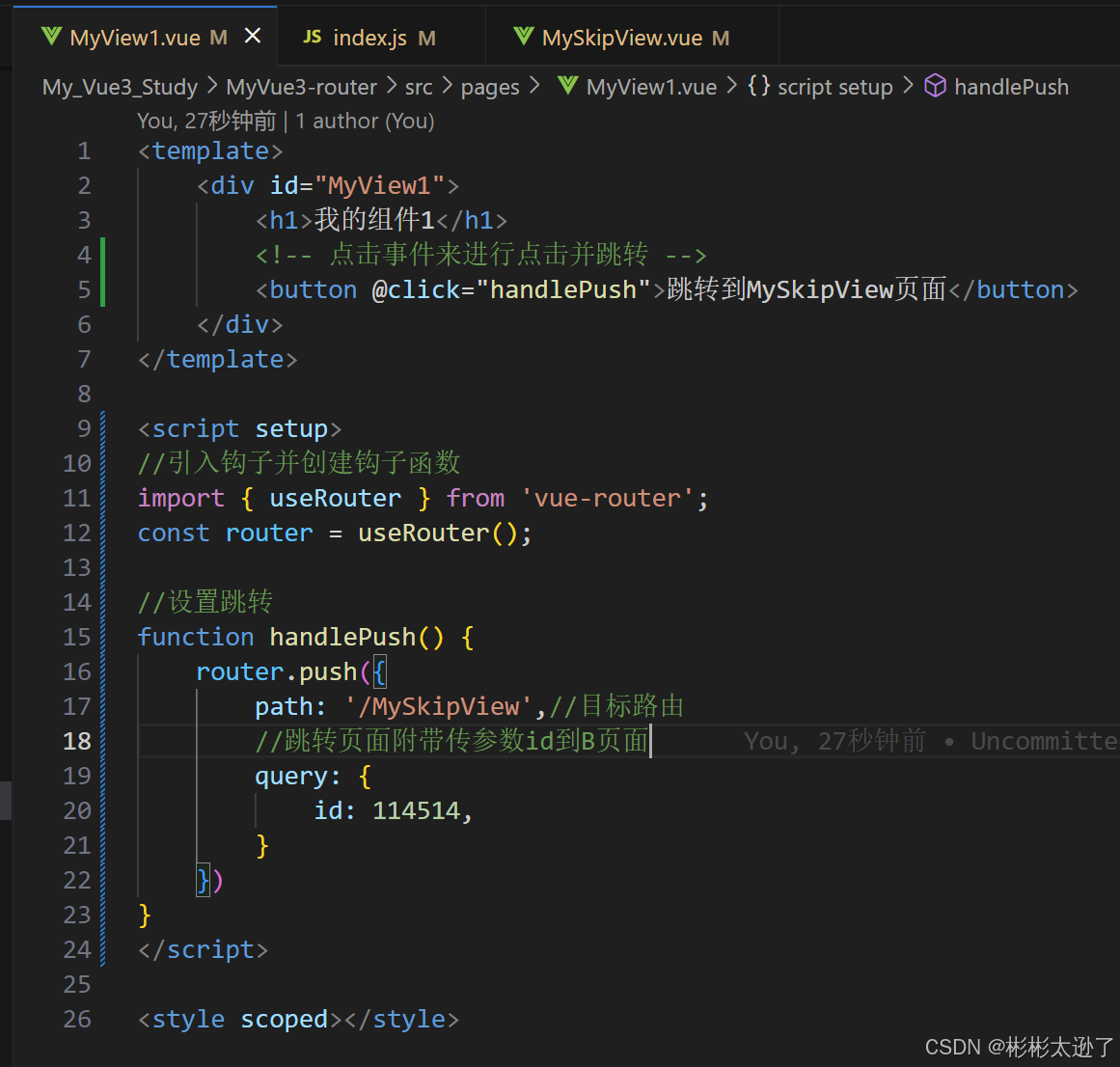The height and width of the screenshot is (1067, 1120).
Task: Select src in the breadcrumb path
Action: point(419,87)
